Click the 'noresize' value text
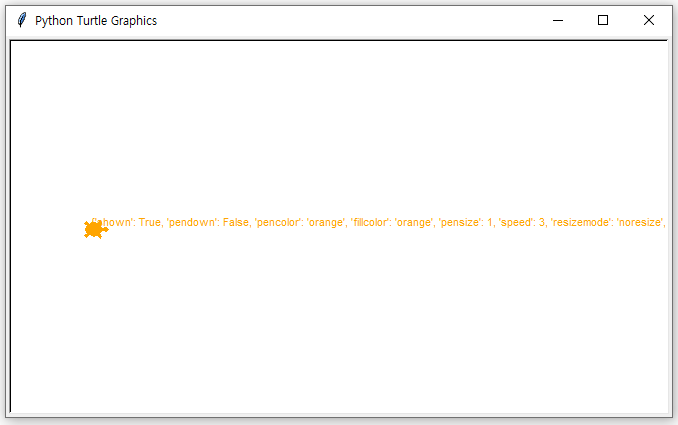The height and width of the screenshot is (425, 678). point(640,222)
